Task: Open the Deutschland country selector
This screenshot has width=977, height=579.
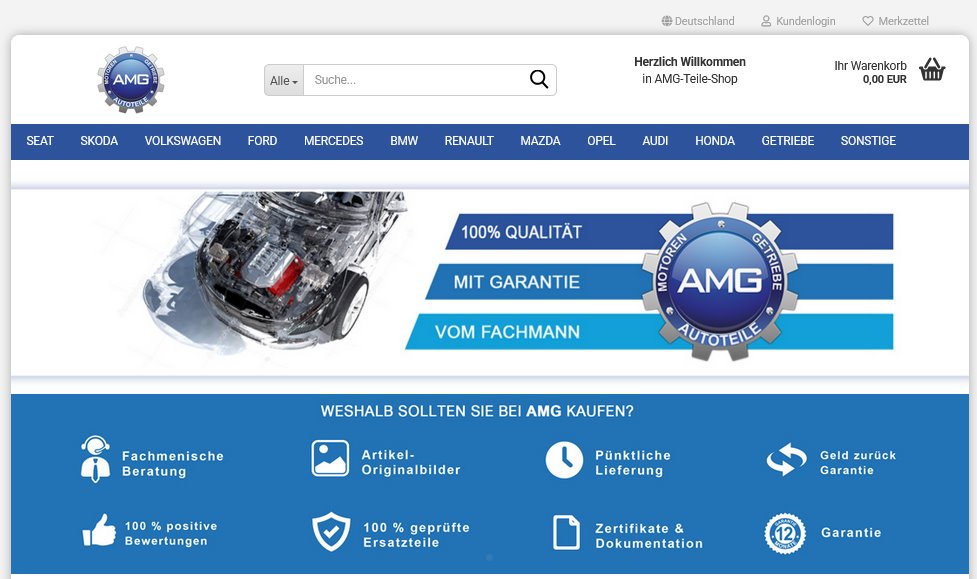Action: pos(698,21)
